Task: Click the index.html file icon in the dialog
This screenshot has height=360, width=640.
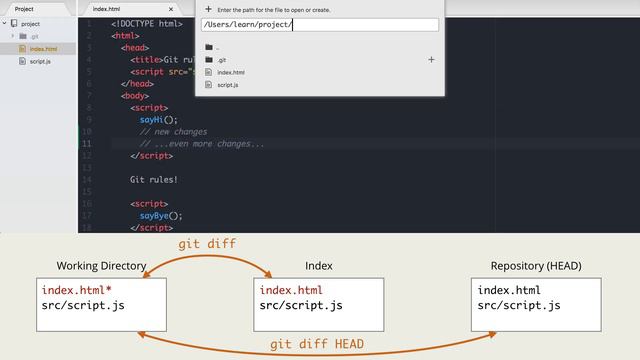Action: click(209, 72)
